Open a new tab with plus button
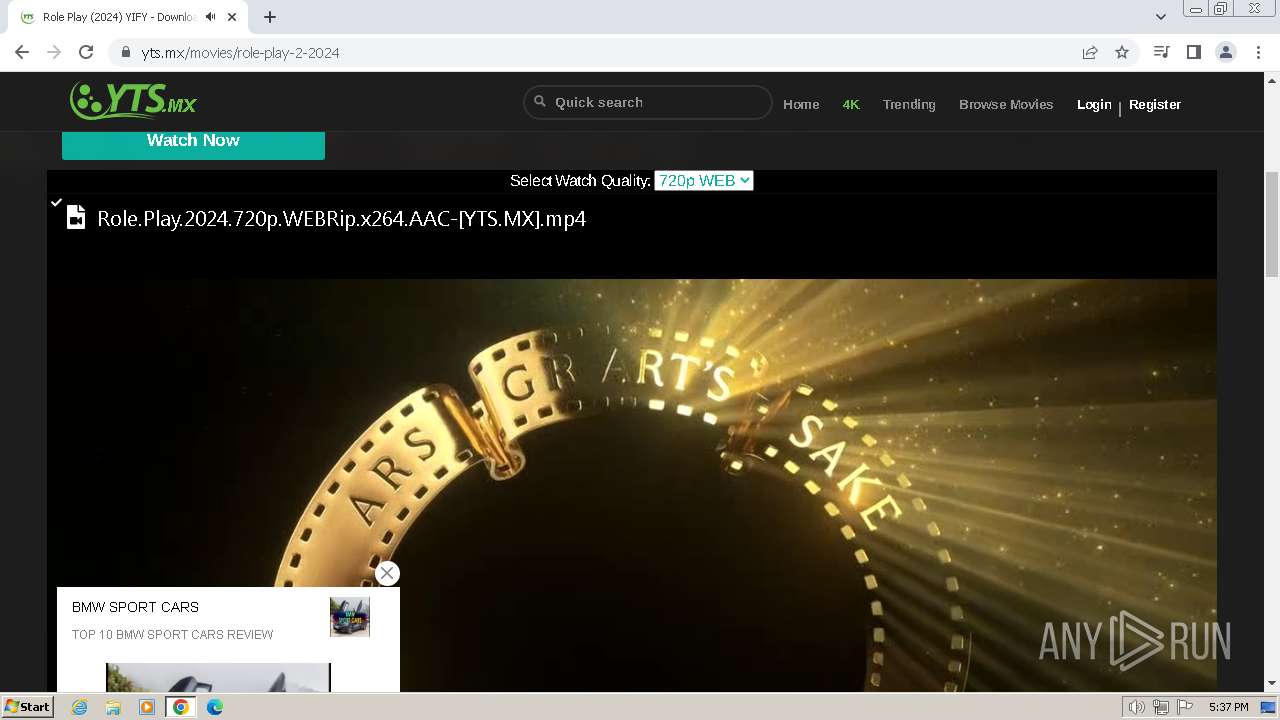 [270, 17]
